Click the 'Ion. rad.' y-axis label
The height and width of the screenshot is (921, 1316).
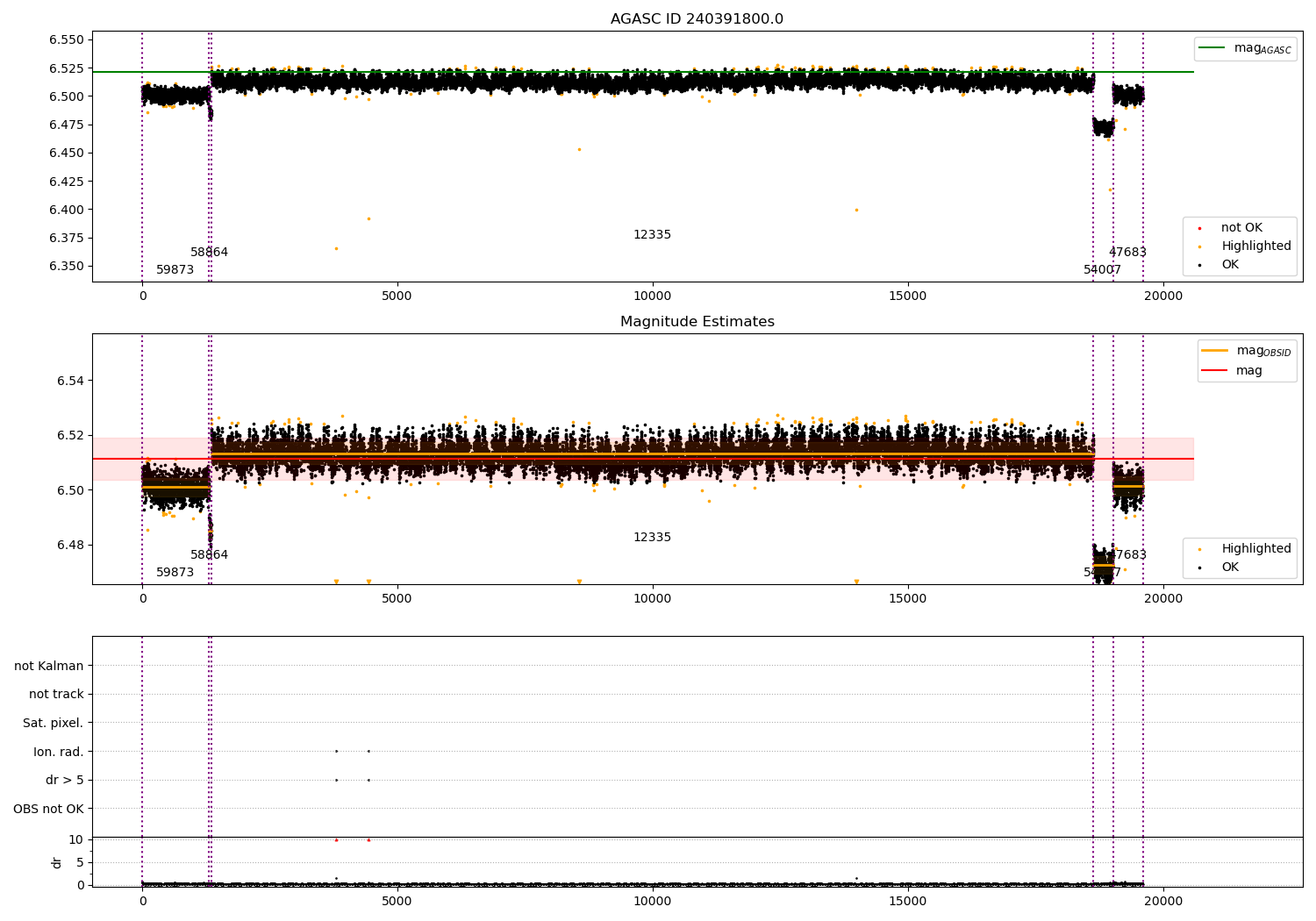pyautogui.click(x=58, y=752)
